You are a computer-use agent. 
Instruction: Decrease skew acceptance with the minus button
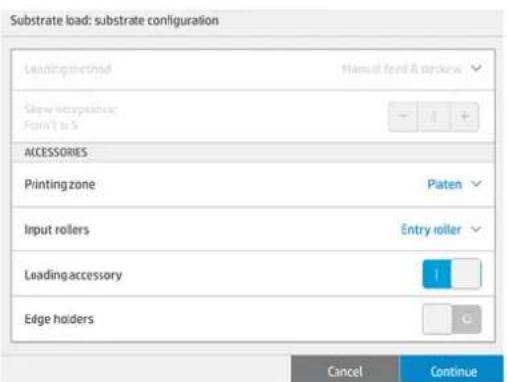403,116
